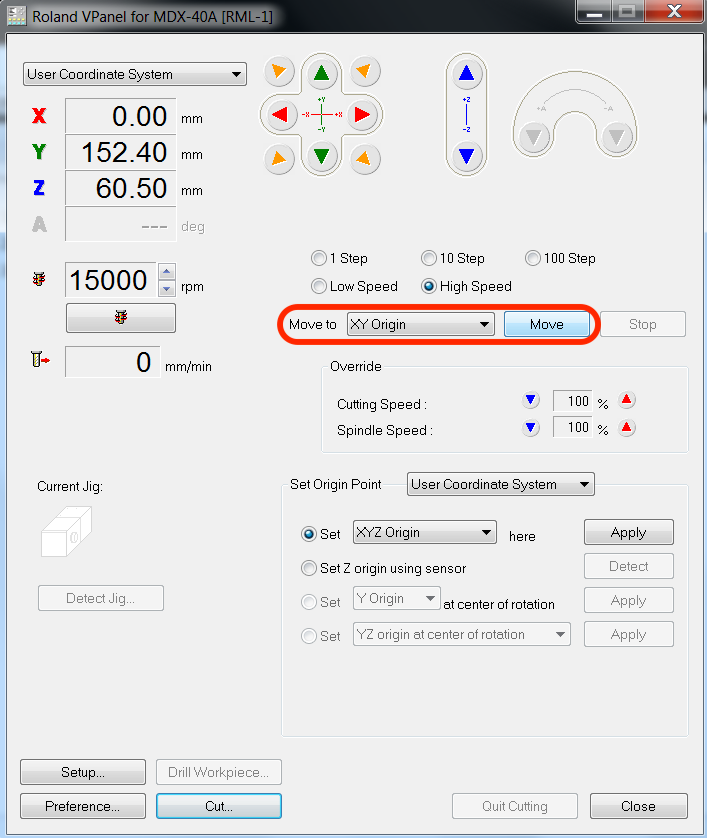Jog diagonally toward +X +Y
Image resolution: width=707 pixels, height=838 pixels.
[x=364, y=71]
